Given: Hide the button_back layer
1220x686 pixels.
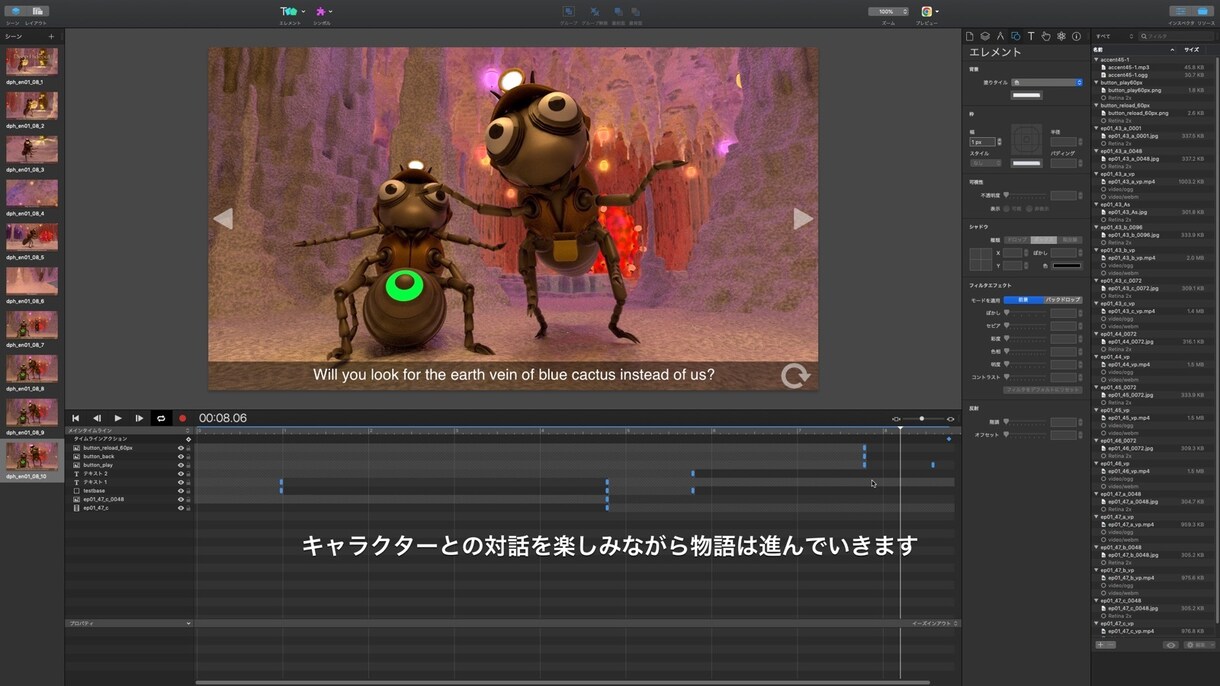Looking at the screenshot, I should [181, 456].
